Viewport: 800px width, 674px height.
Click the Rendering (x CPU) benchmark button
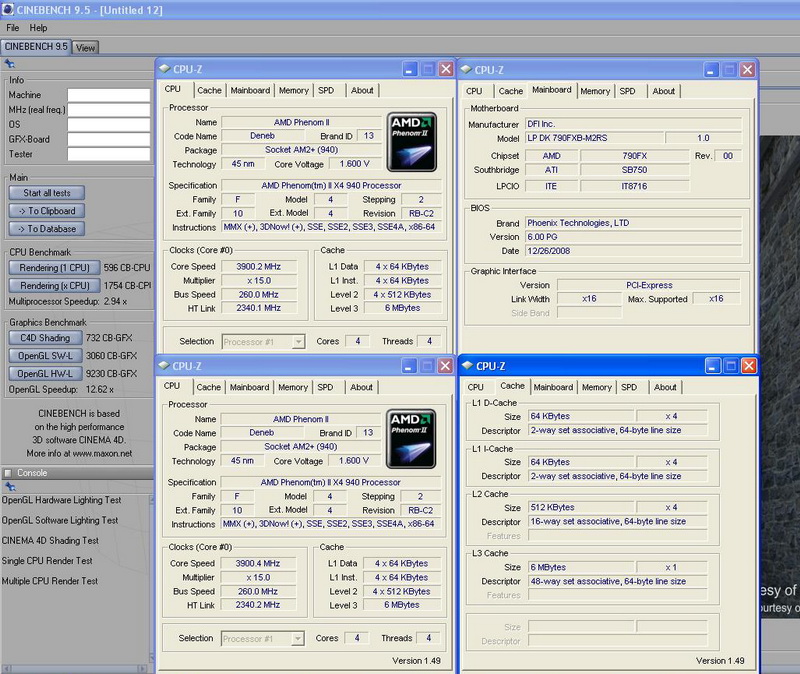click(x=54, y=285)
